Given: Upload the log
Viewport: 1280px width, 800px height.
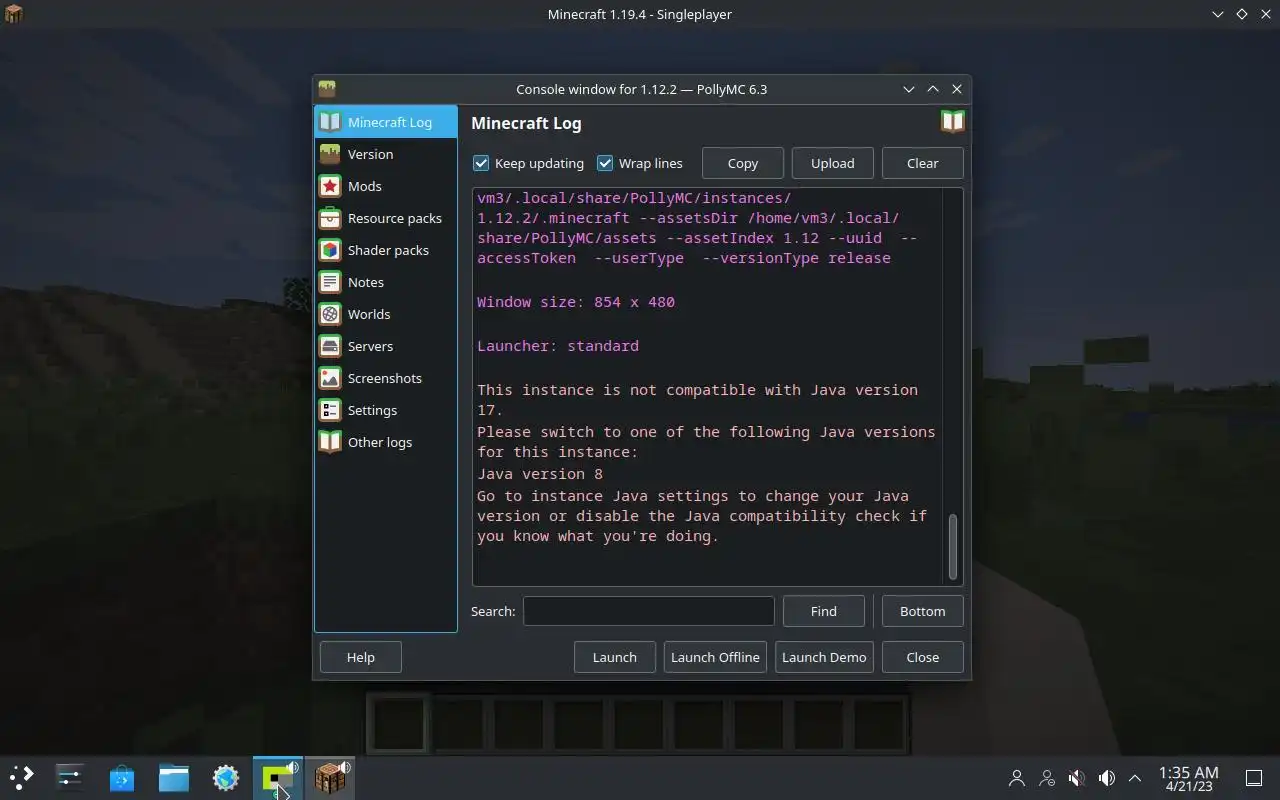Looking at the screenshot, I should pyautogui.click(x=832, y=163).
